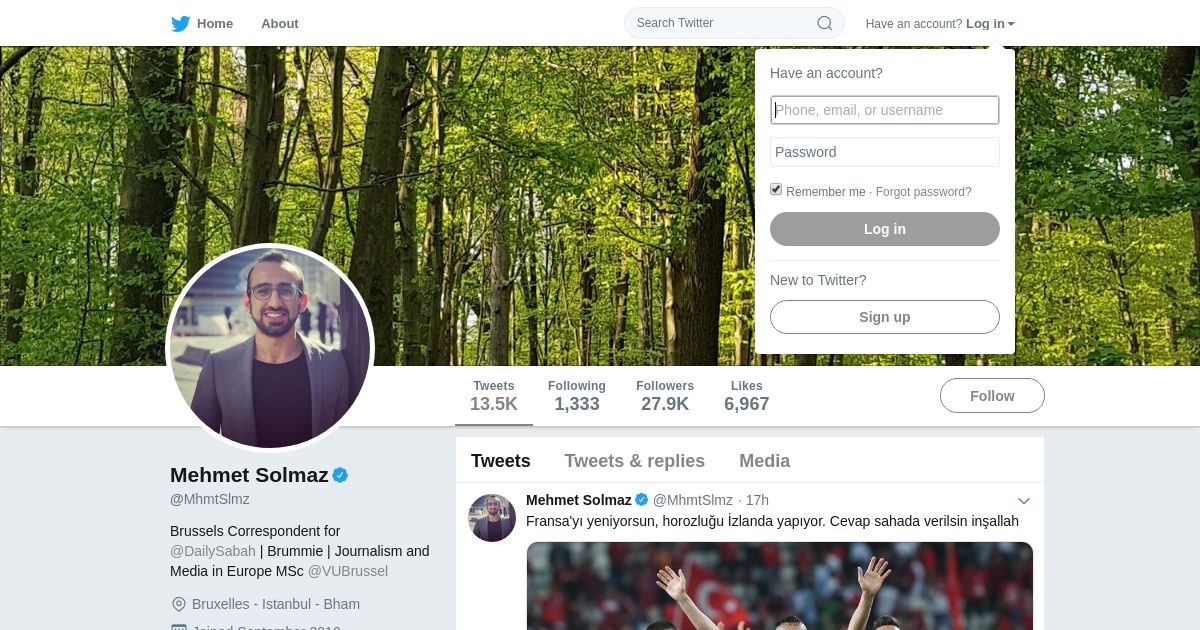Open the Forgot password link

pos(924,192)
